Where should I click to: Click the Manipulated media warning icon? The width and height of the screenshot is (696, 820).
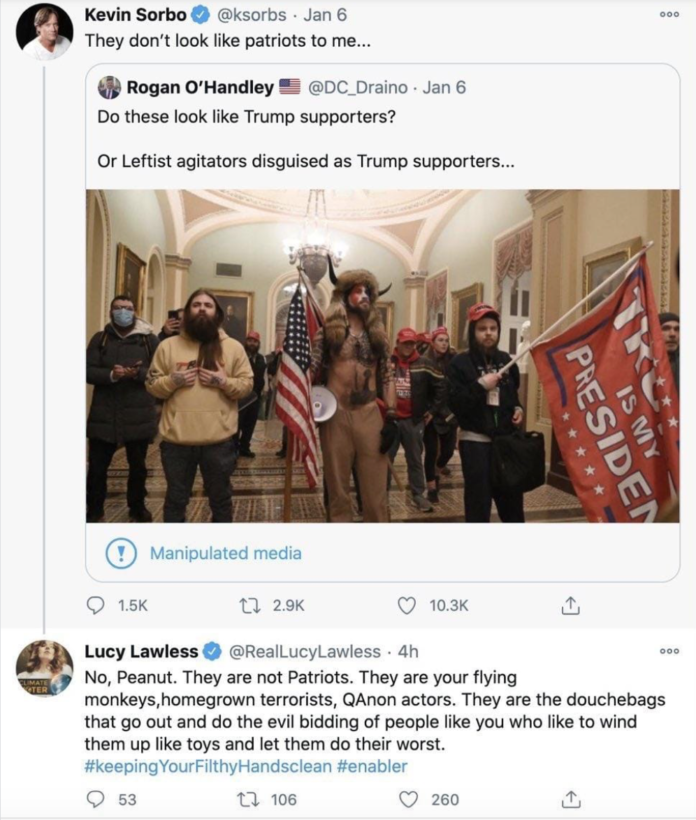pyautogui.click(x=121, y=553)
